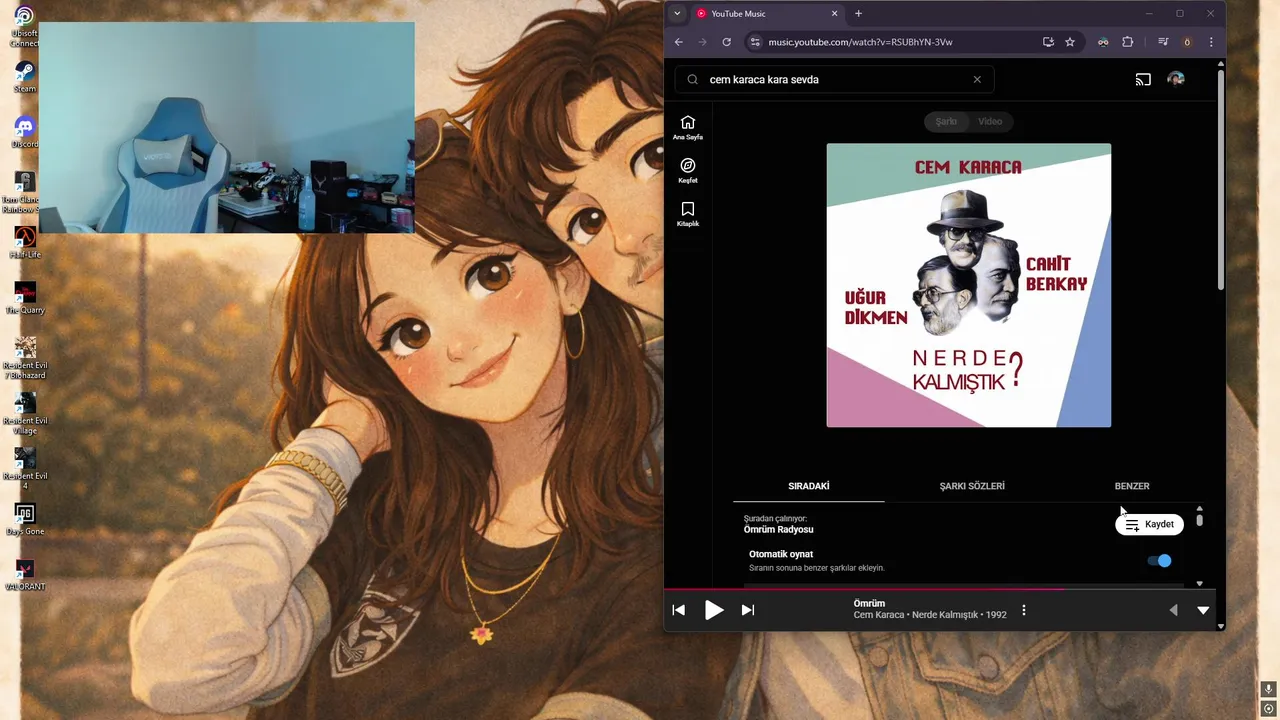Screen dimensions: 1280x720
Task: Click the microphone overlay icon at the bottom right
Action: coord(1268,689)
